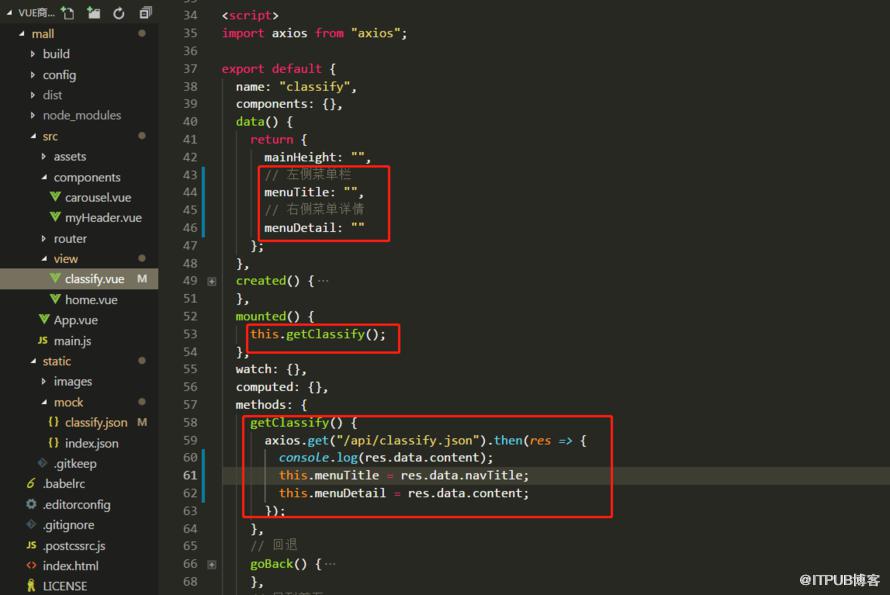Click the New Folder icon in explorer header

coord(94,12)
